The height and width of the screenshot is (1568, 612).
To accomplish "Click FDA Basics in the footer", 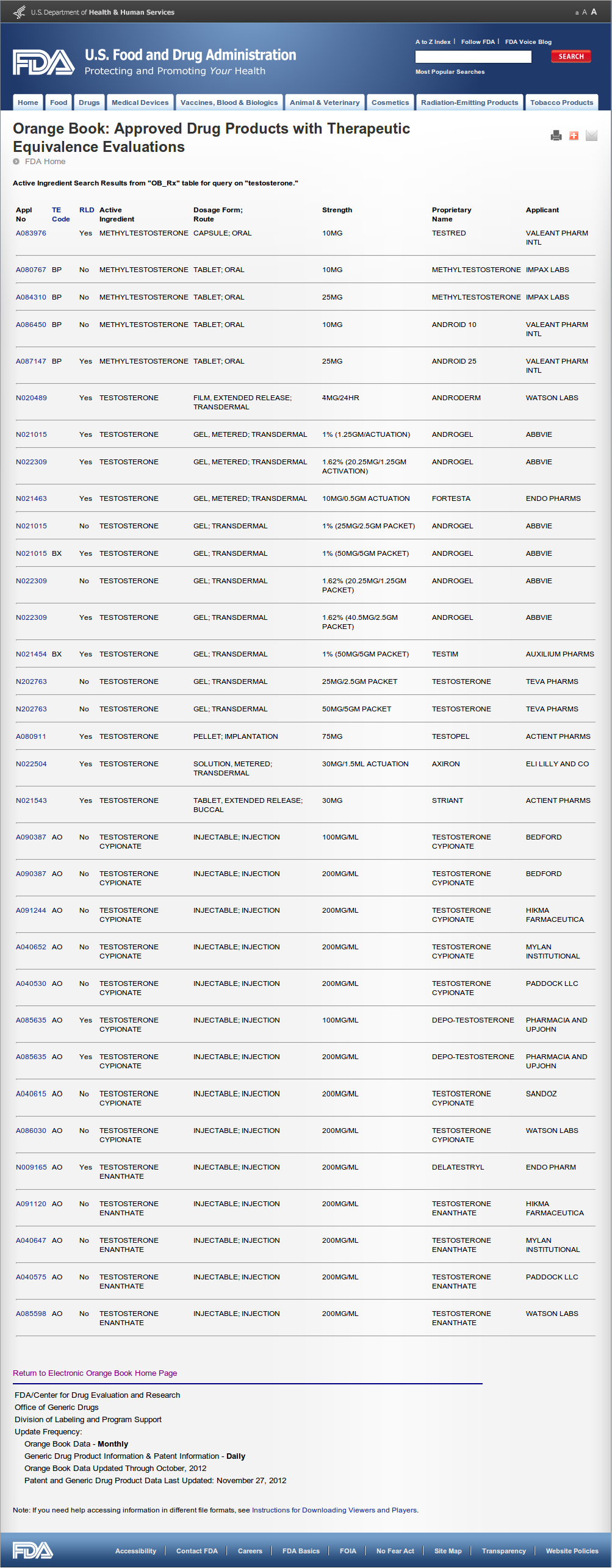I will [301, 1551].
